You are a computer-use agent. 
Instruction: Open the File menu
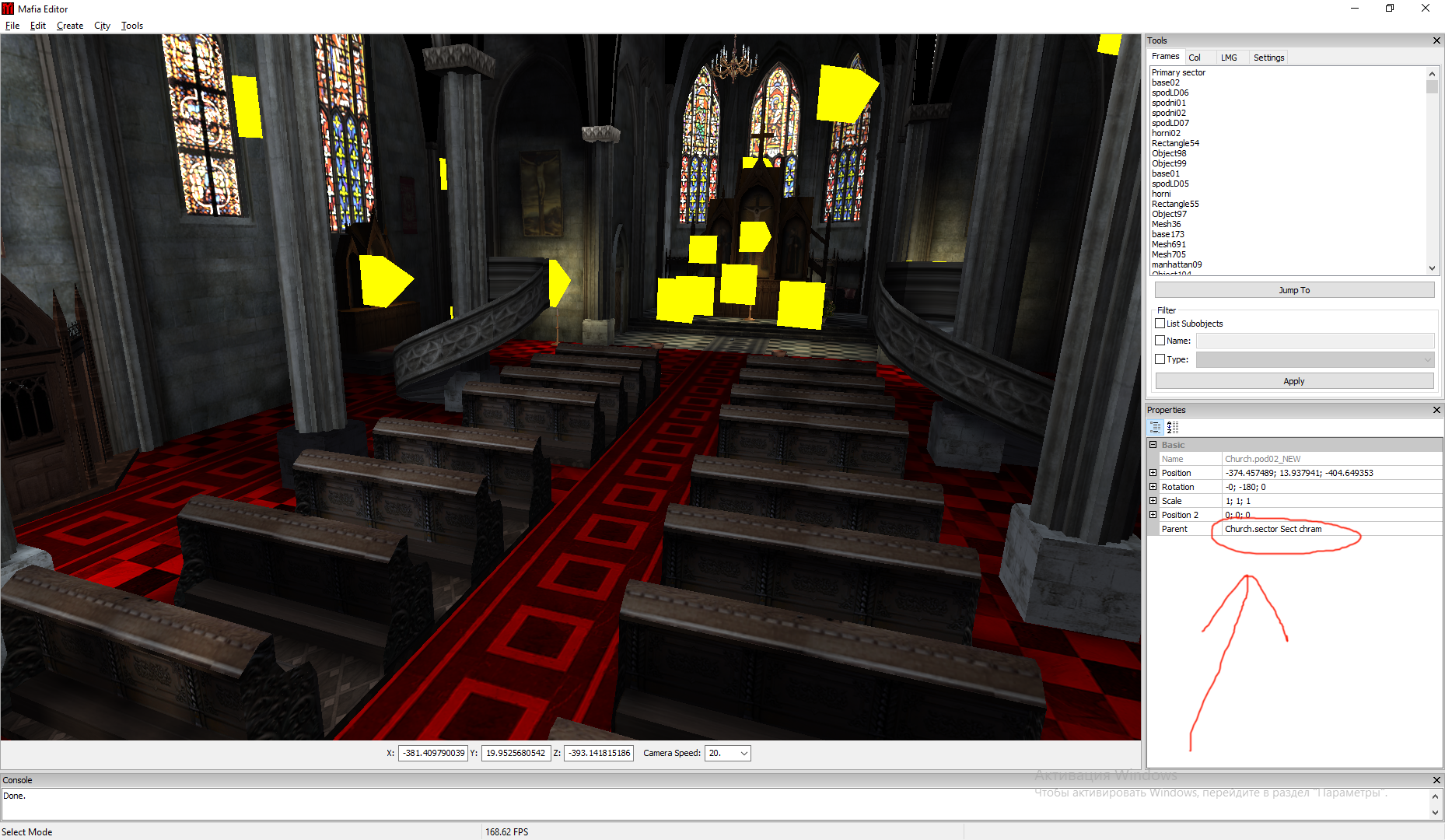coord(12,26)
